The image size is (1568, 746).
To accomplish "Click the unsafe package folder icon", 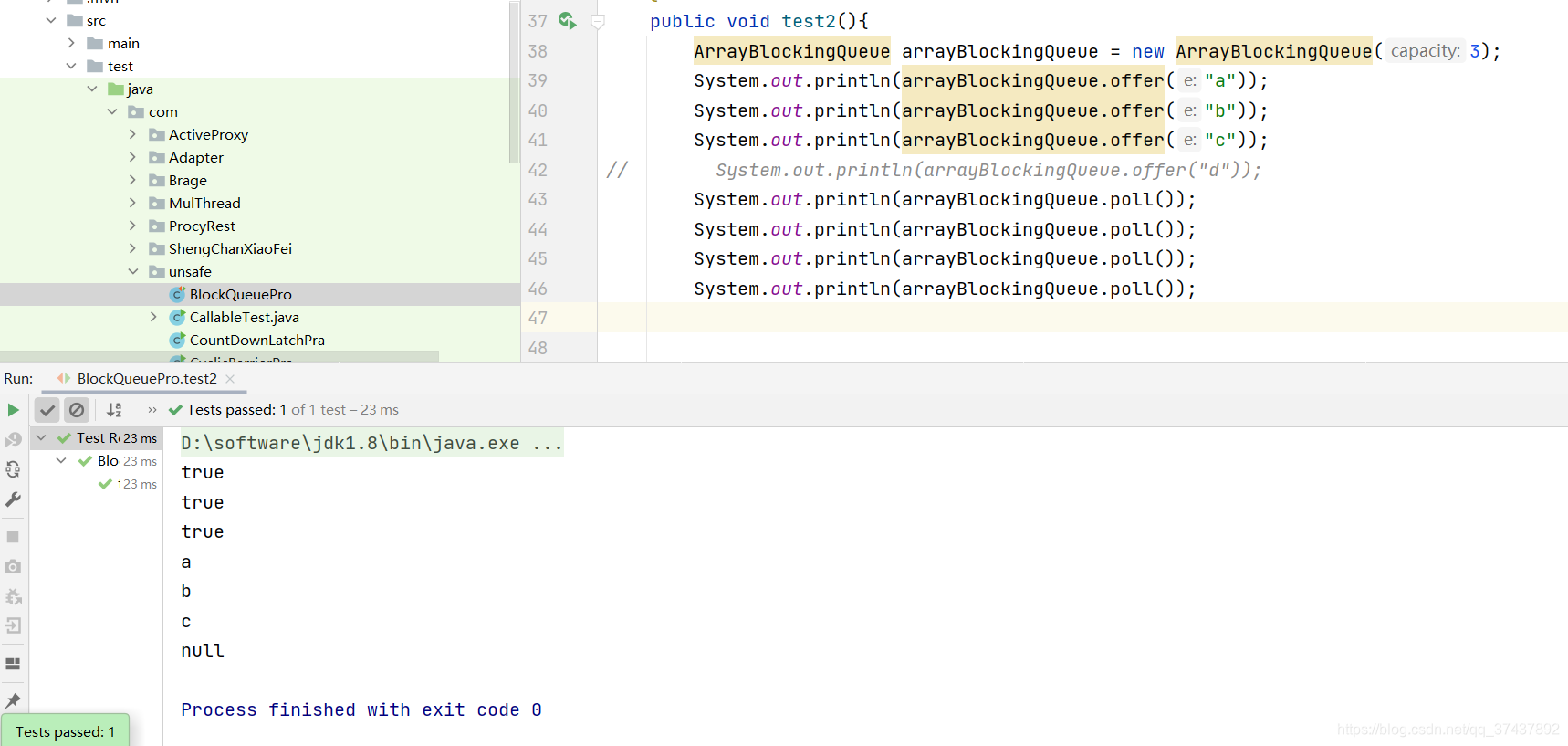I will tap(157, 271).
